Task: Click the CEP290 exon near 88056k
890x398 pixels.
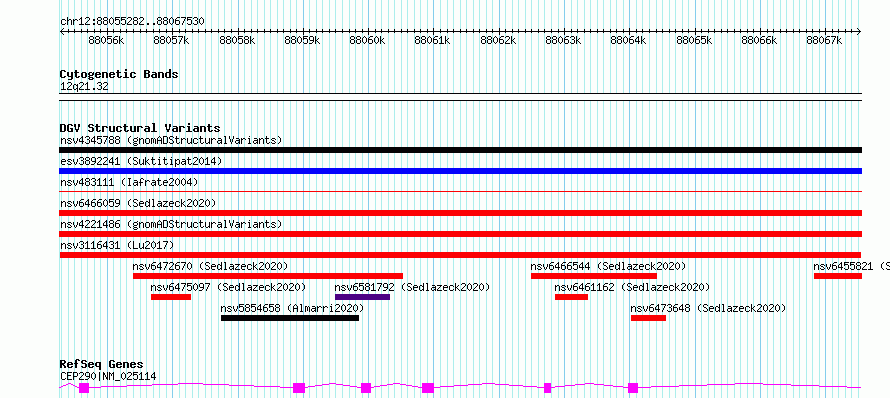Action: [84, 388]
